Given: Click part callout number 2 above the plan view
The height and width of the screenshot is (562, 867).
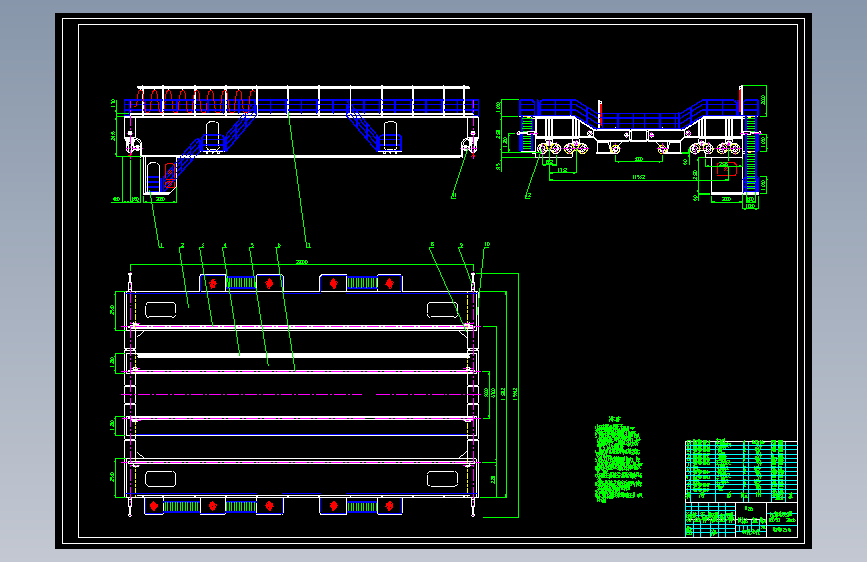Looking at the screenshot, I should (x=182, y=246).
